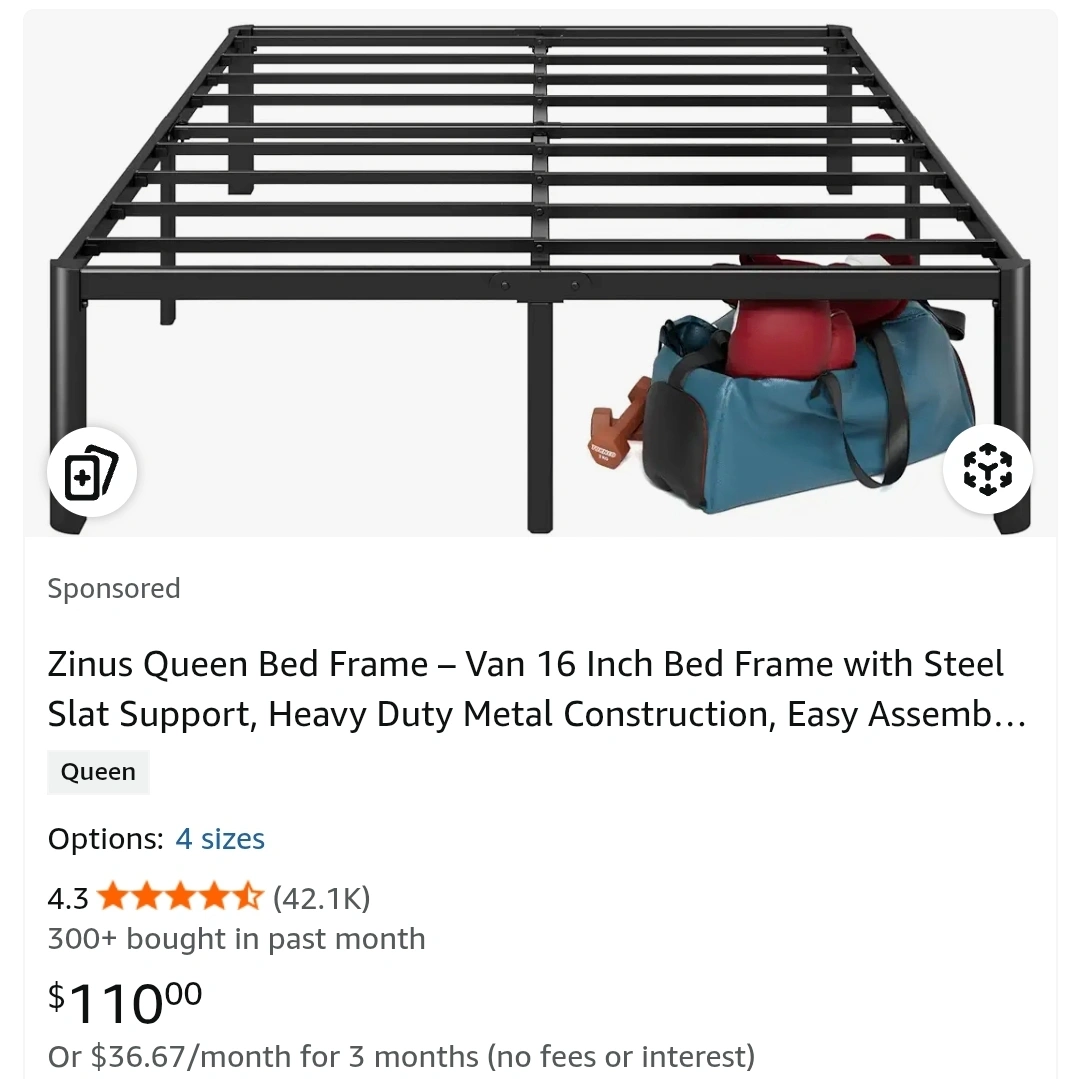The width and height of the screenshot is (1079, 1079).
Task: Click the blue gym bag in photo
Action: [809, 413]
